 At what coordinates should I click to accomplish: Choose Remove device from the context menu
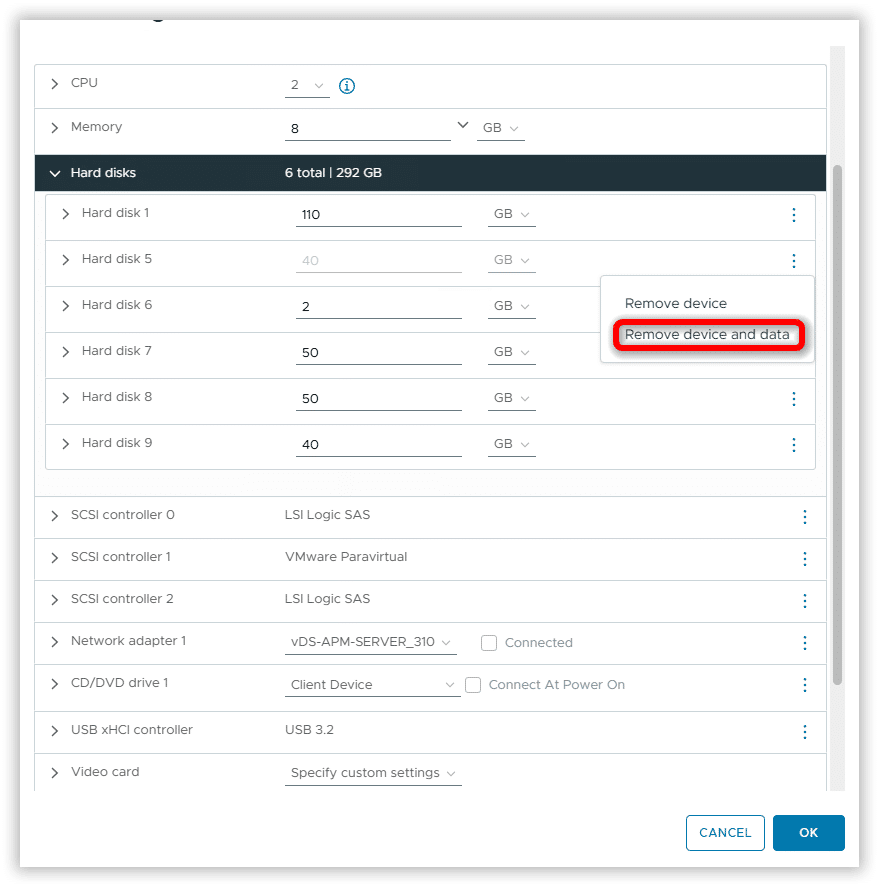tap(676, 304)
